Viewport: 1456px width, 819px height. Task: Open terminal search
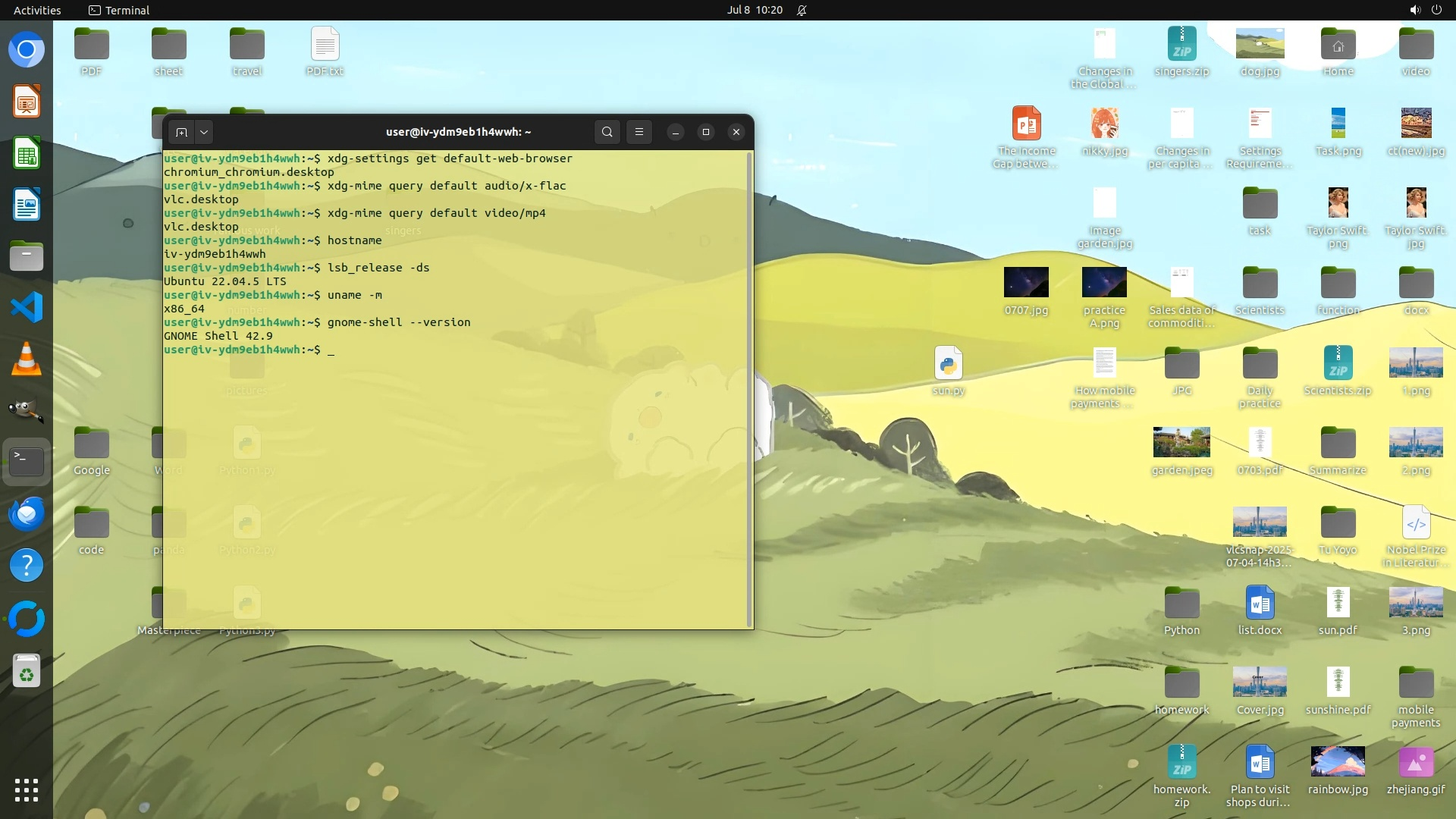coord(607,132)
